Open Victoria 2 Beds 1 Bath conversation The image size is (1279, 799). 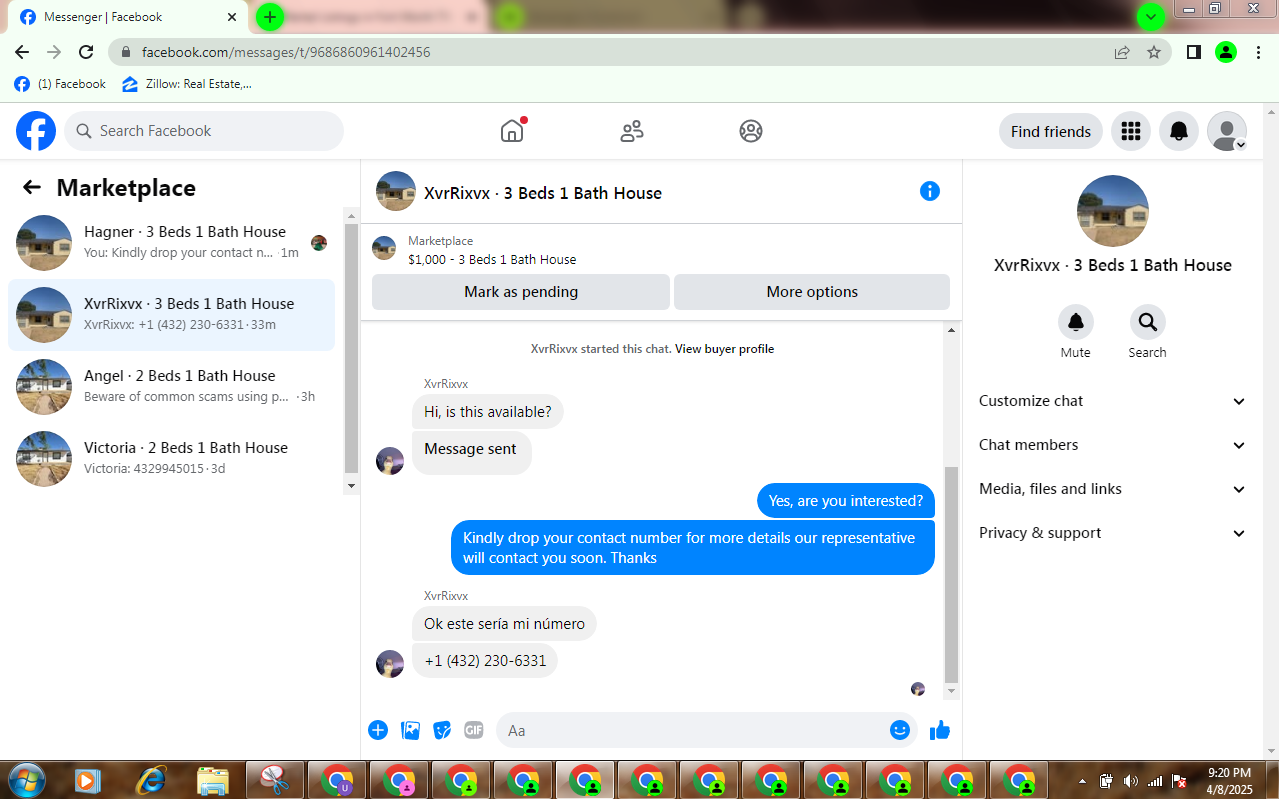coord(171,459)
